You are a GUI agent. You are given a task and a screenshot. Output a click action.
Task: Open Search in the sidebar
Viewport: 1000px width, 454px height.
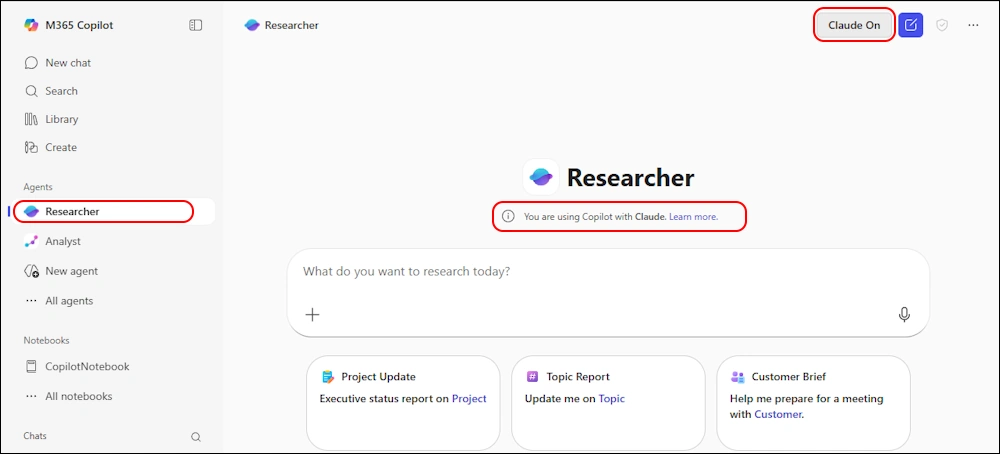[60, 91]
